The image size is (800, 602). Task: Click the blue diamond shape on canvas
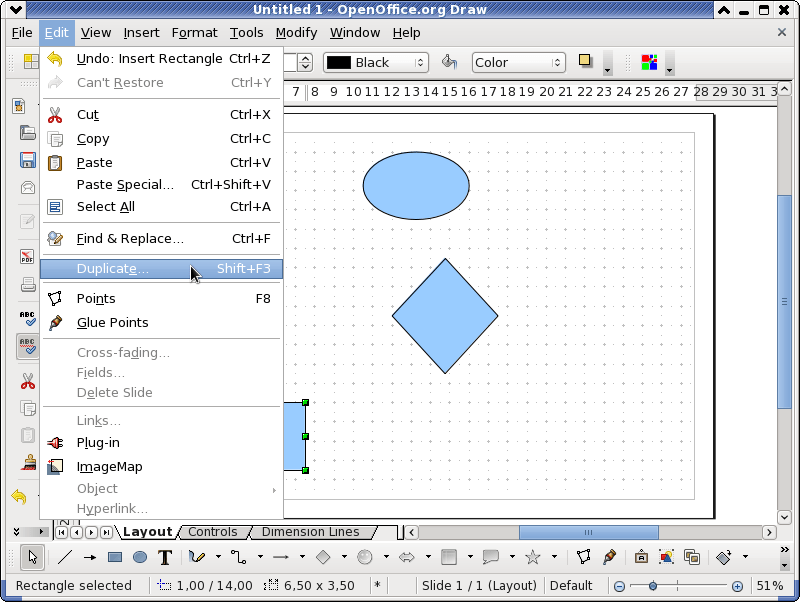[x=445, y=316]
